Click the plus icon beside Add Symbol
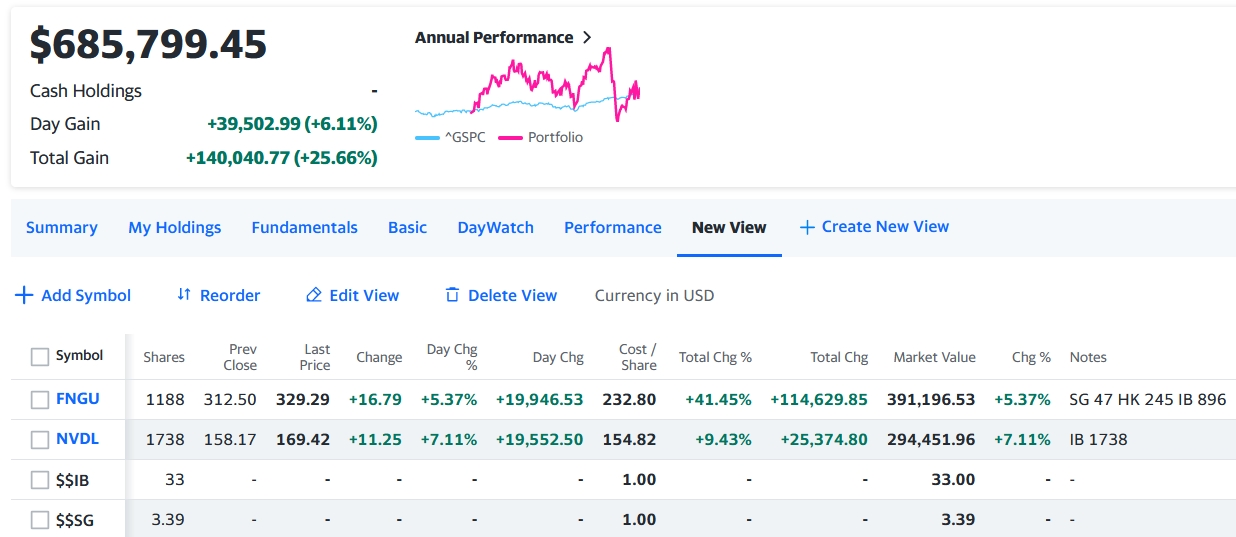Viewport: 1236px width, 537px height. [24, 295]
